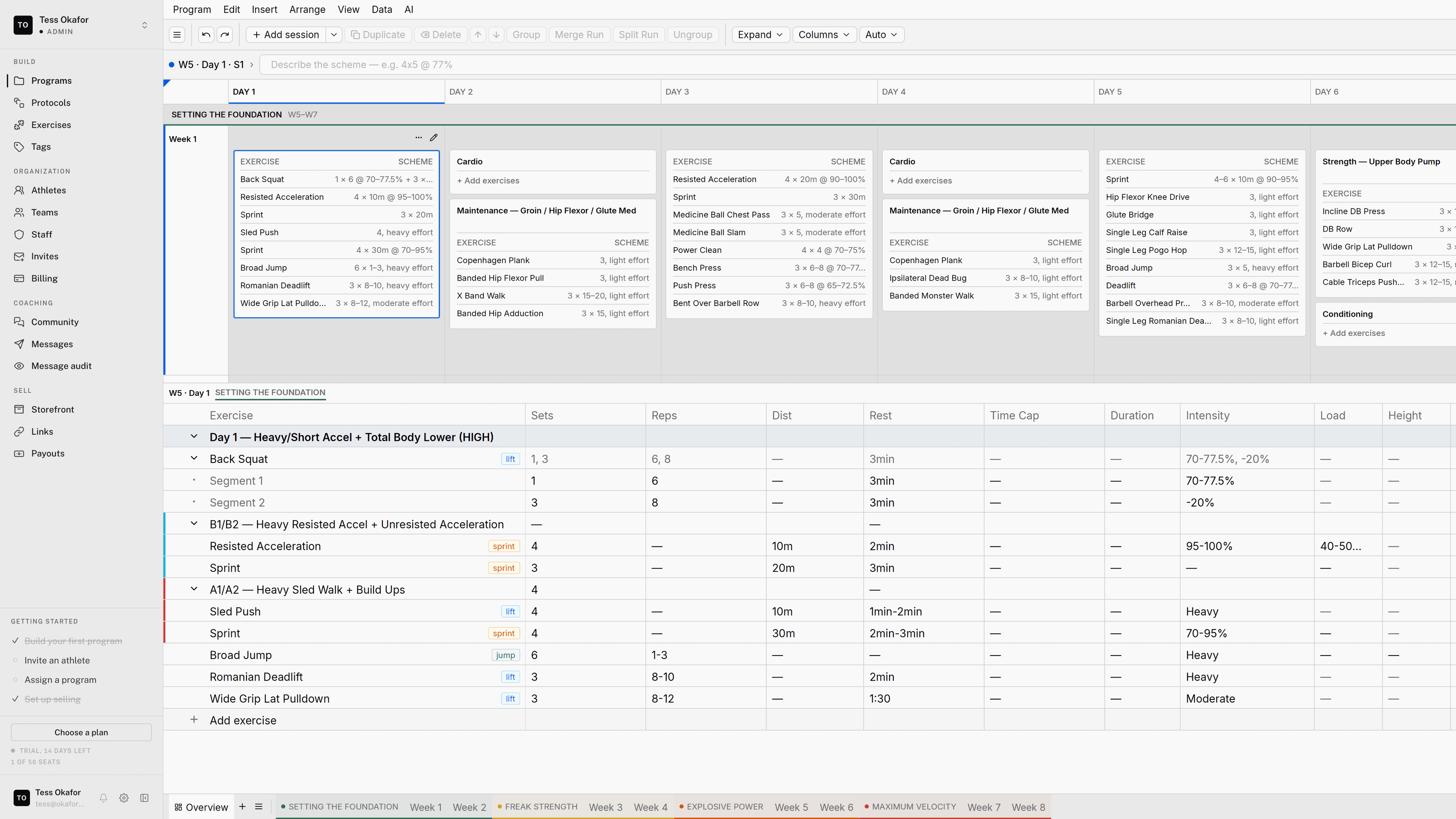Collapse the B1/B2 Heavy Resisted Accel group
The width and height of the screenshot is (1456, 819).
194,524
